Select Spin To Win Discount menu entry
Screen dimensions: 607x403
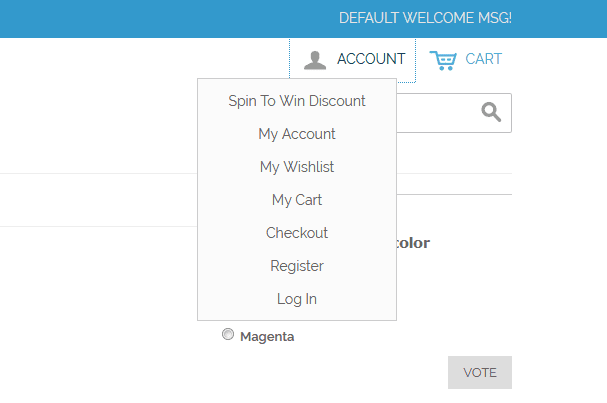tap(297, 101)
